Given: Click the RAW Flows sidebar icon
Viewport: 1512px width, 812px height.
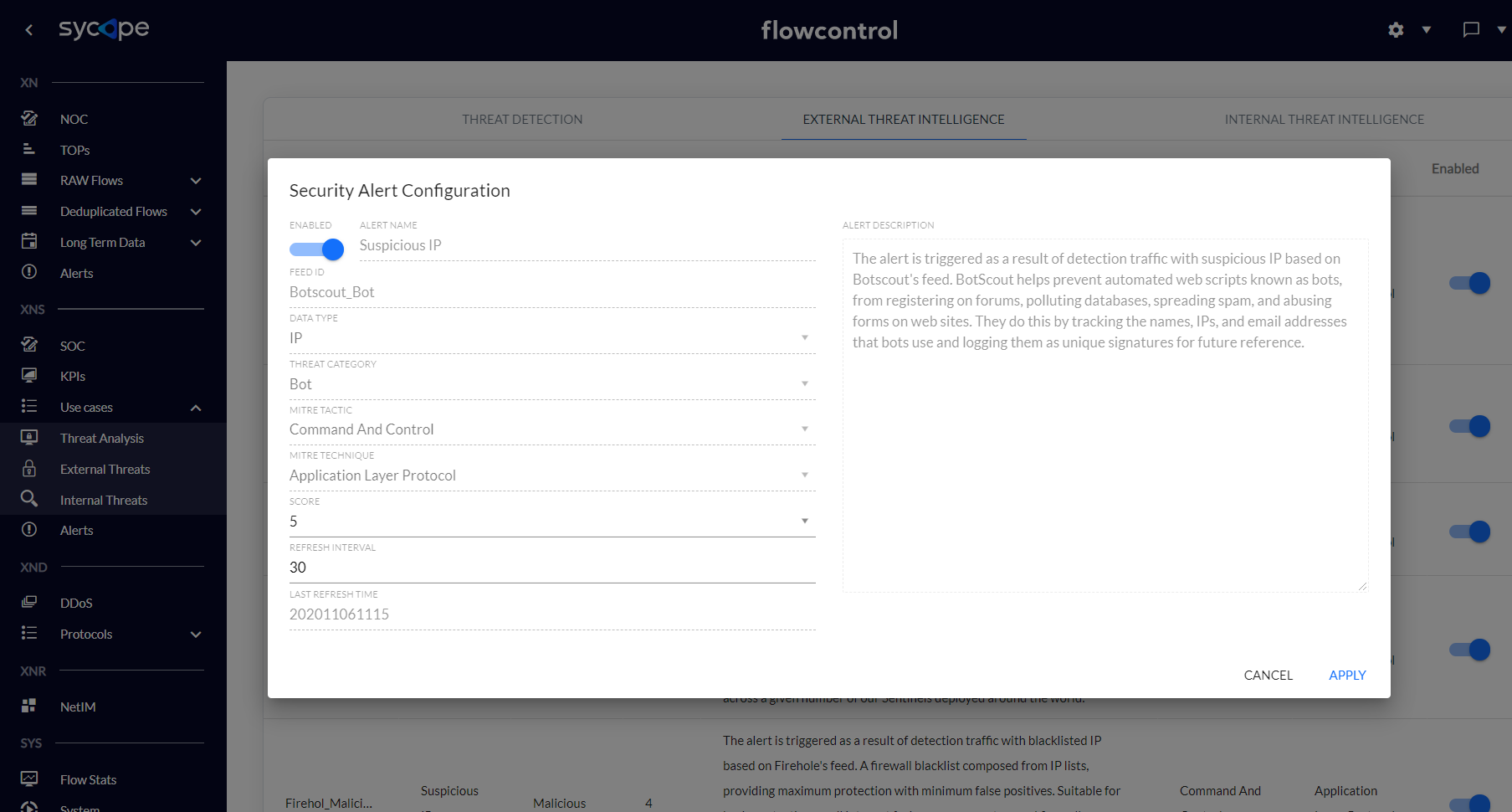Looking at the screenshot, I should coord(29,180).
